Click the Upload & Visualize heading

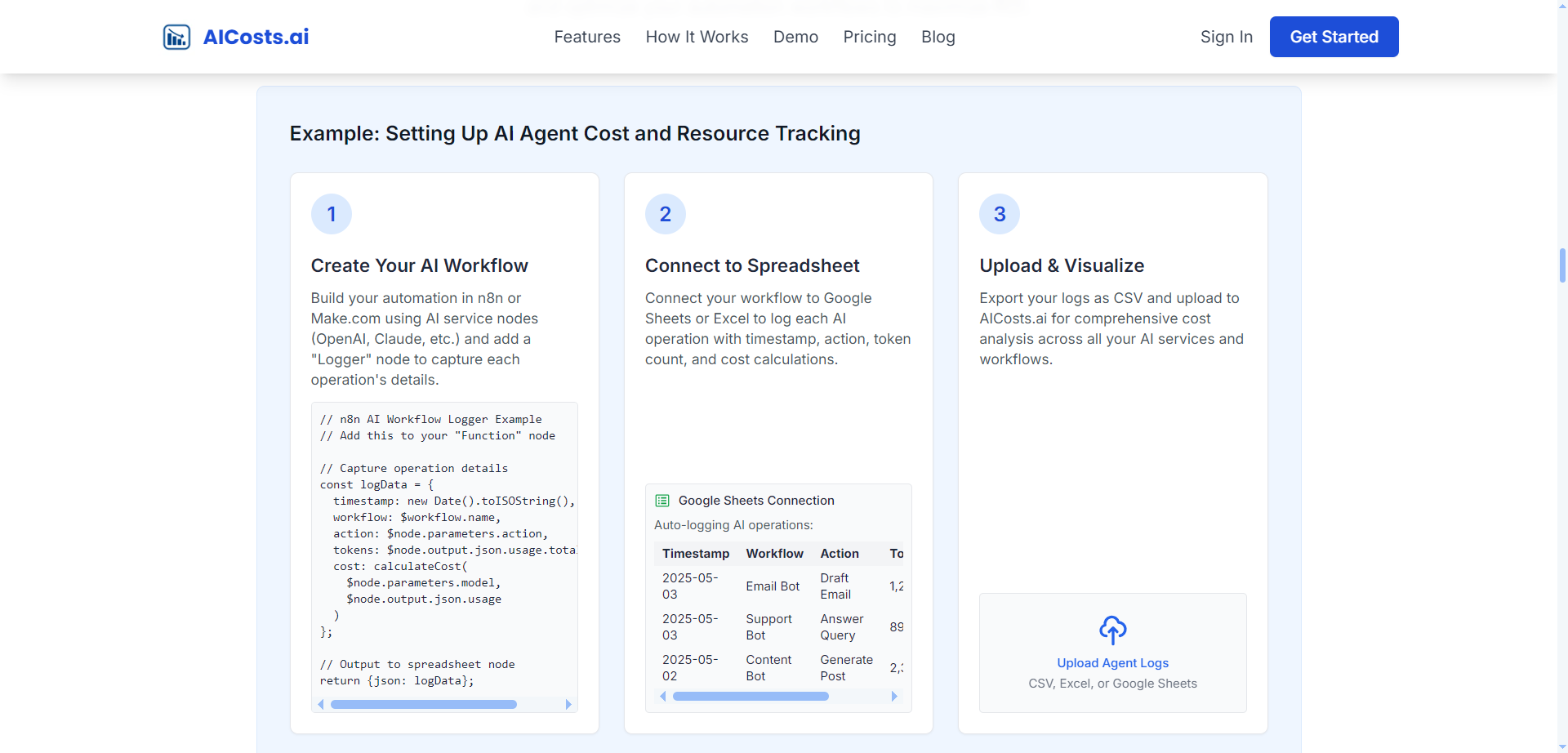tap(1062, 265)
